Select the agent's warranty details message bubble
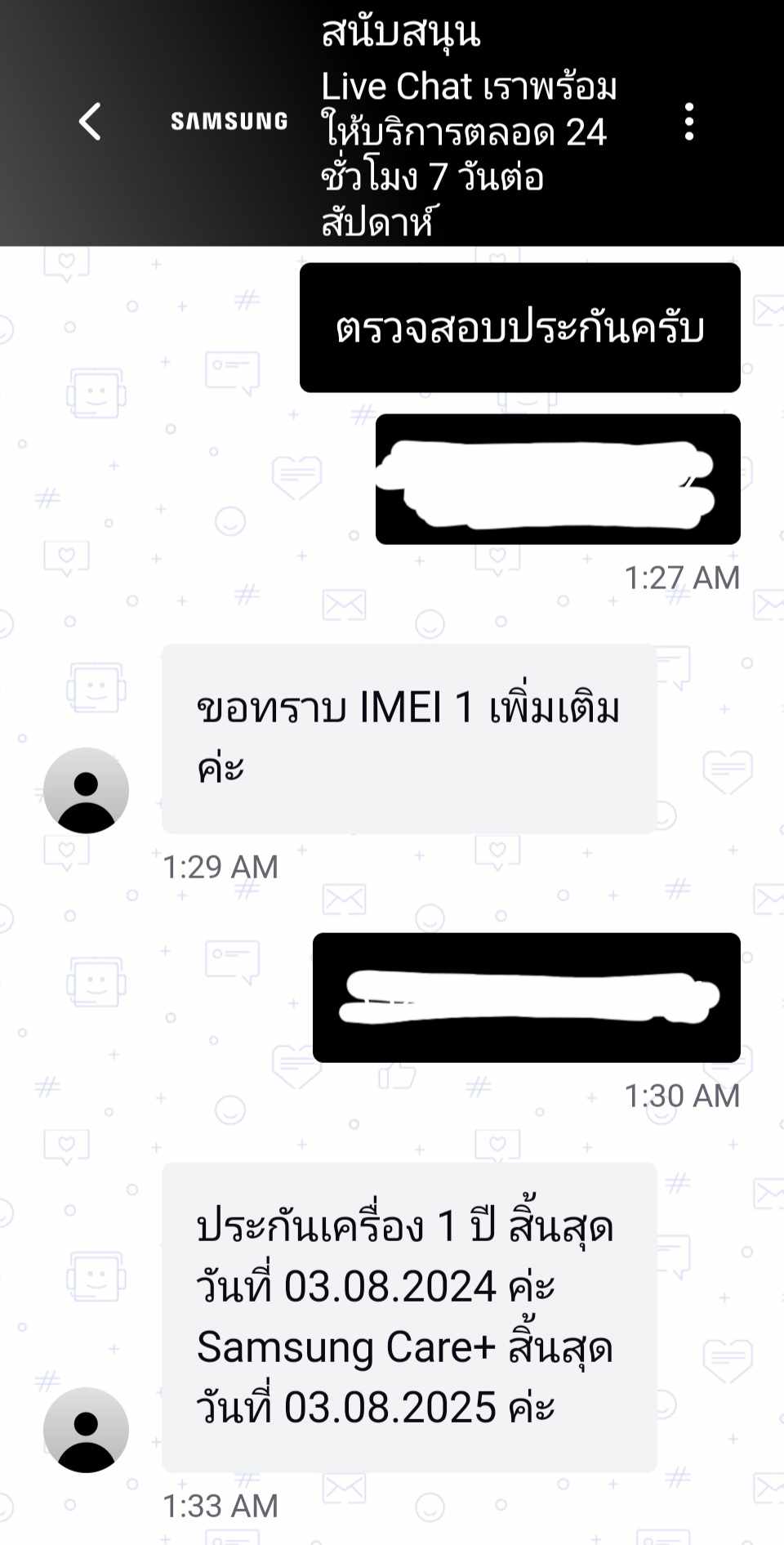This screenshot has width=784, height=1545. click(409, 1317)
